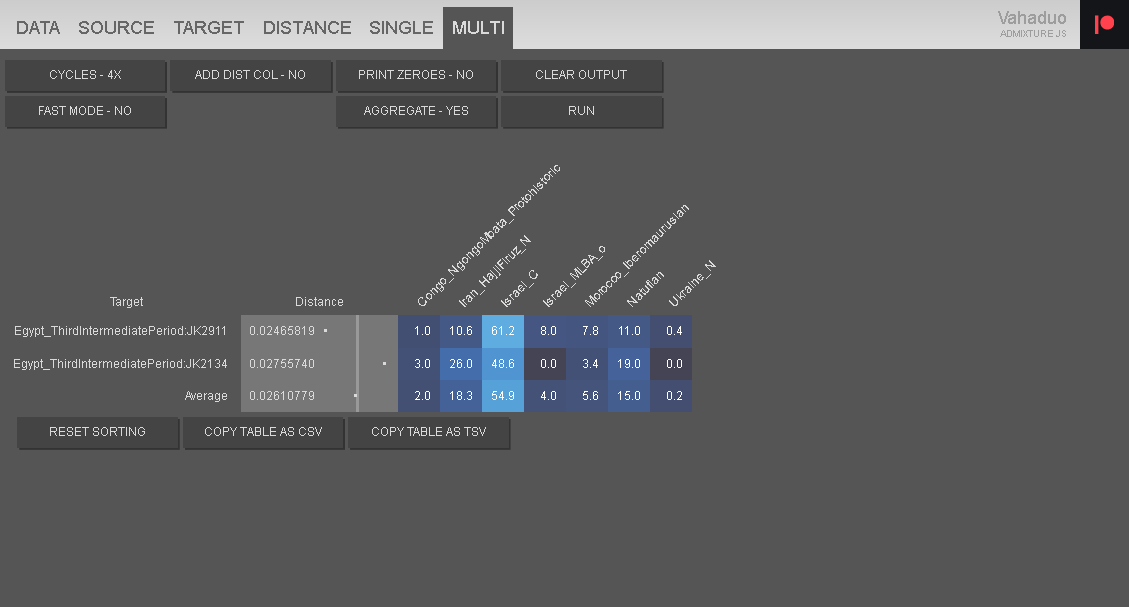Click the CLEAR OUTPUT button
The width and height of the screenshot is (1129, 607).
click(x=582, y=75)
